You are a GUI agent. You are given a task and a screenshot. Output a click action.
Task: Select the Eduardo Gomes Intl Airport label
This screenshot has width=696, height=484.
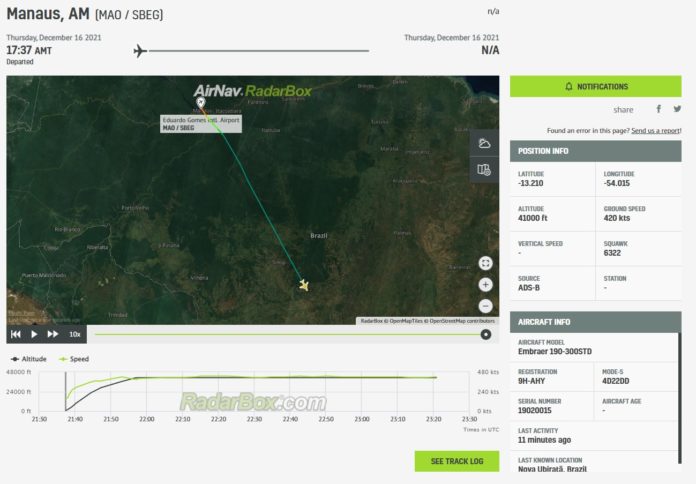pyautogui.click(x=201, y=124)
